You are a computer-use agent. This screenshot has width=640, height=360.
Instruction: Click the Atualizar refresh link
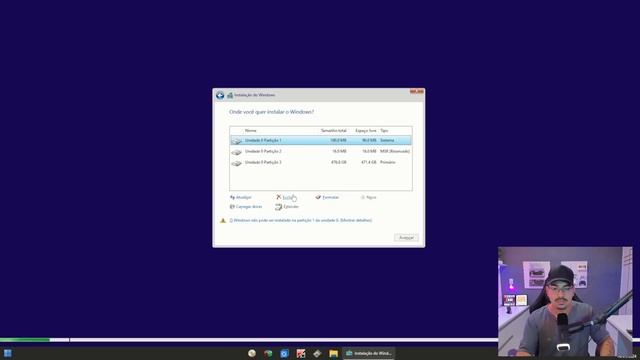click(244, 198)
